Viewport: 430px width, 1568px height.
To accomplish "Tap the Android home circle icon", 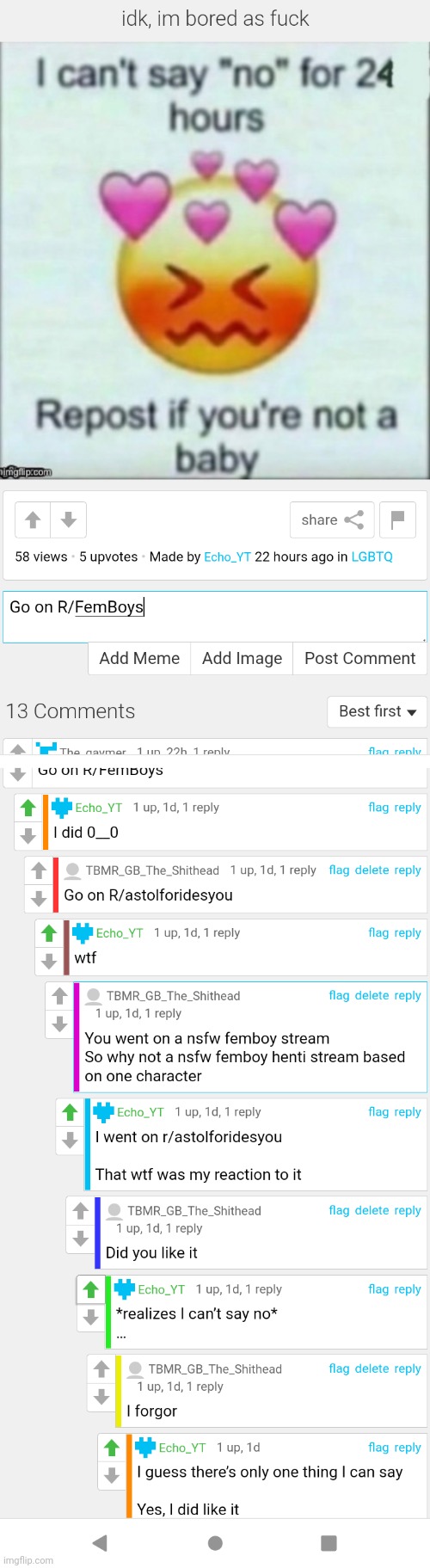I will (x=215, y=1542).
